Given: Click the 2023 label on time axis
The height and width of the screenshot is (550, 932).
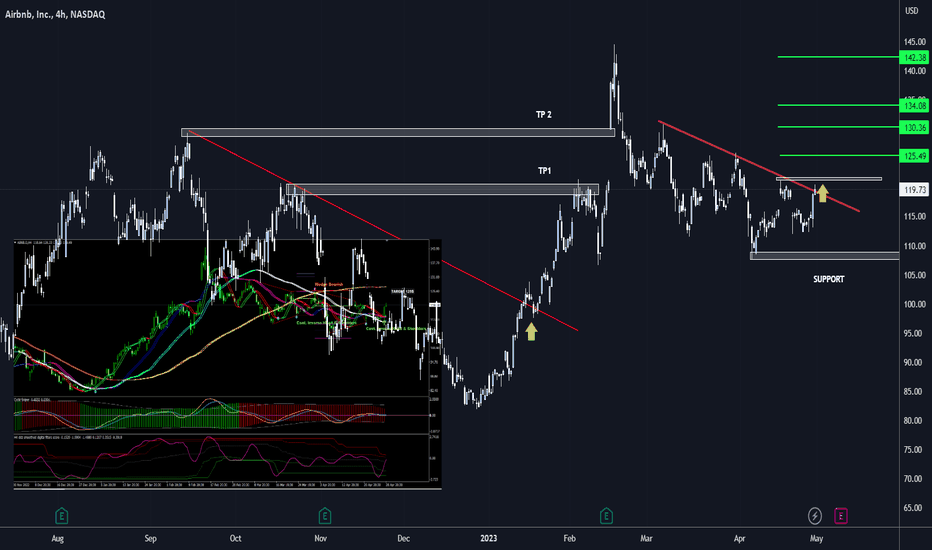Looking at the screenshot, I should pyautogui.click(x=489, y=539).
